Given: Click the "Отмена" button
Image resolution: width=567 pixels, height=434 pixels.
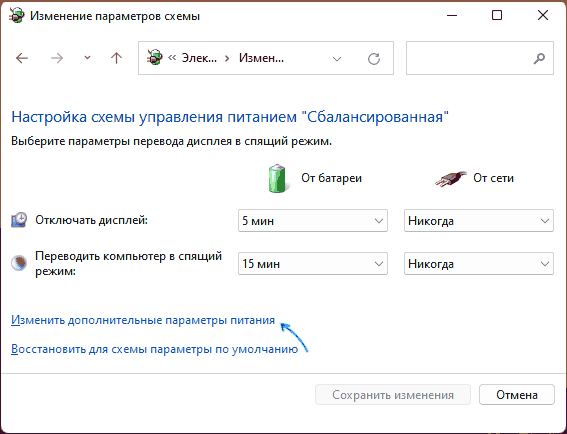Looking at the screenshot, I should click(x=517, y=395).
